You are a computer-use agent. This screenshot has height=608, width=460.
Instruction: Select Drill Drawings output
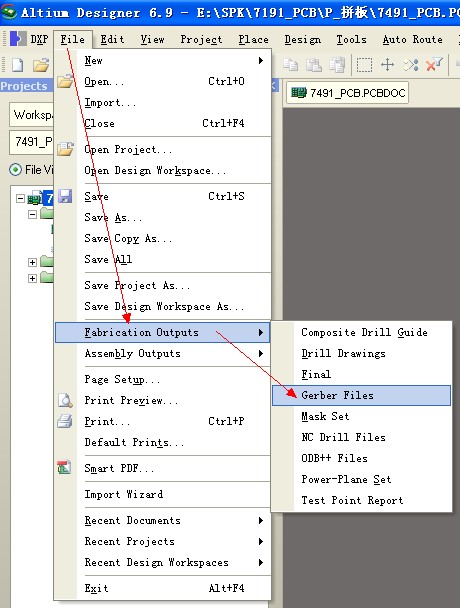point(361,353)
